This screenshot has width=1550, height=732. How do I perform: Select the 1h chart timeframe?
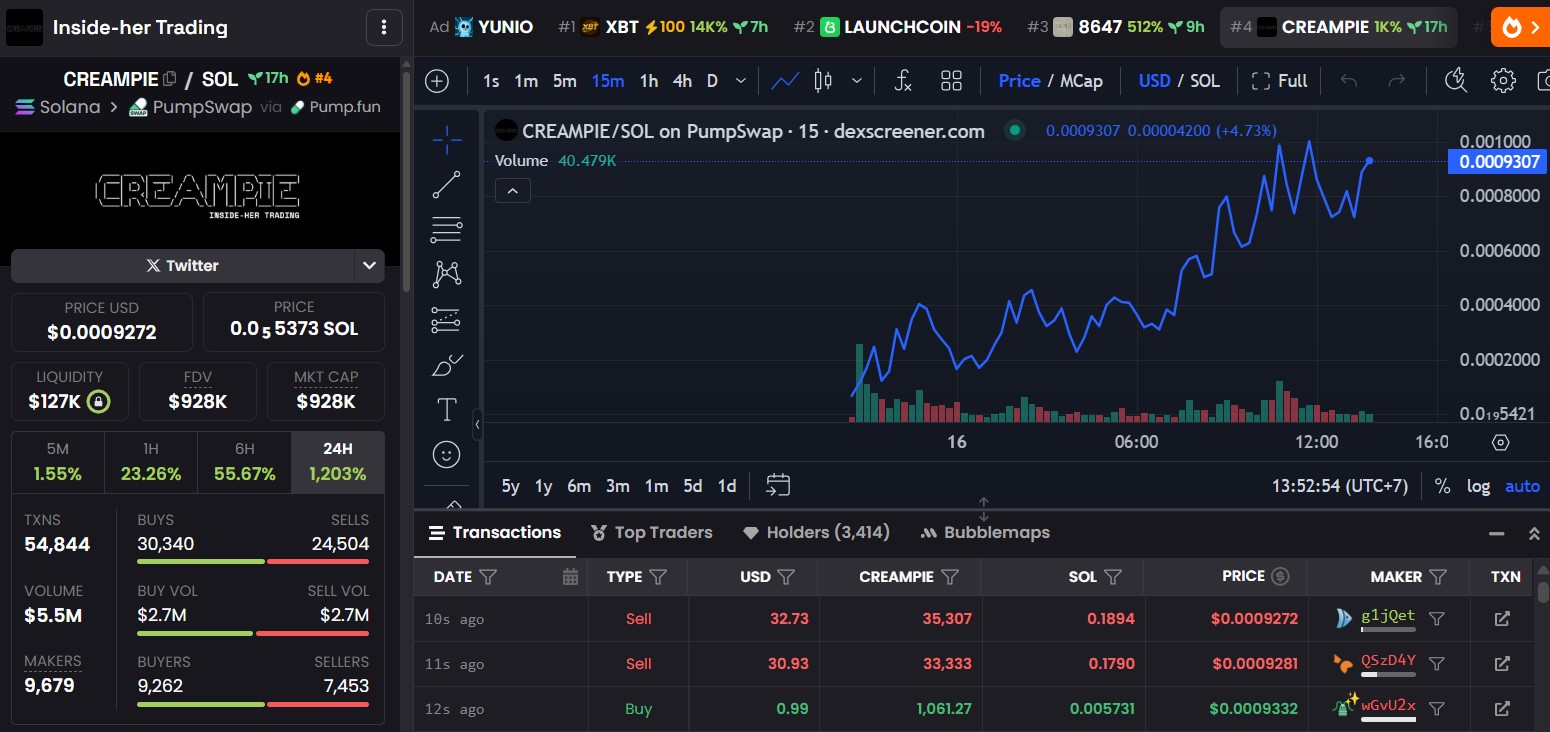pos(649,81)
